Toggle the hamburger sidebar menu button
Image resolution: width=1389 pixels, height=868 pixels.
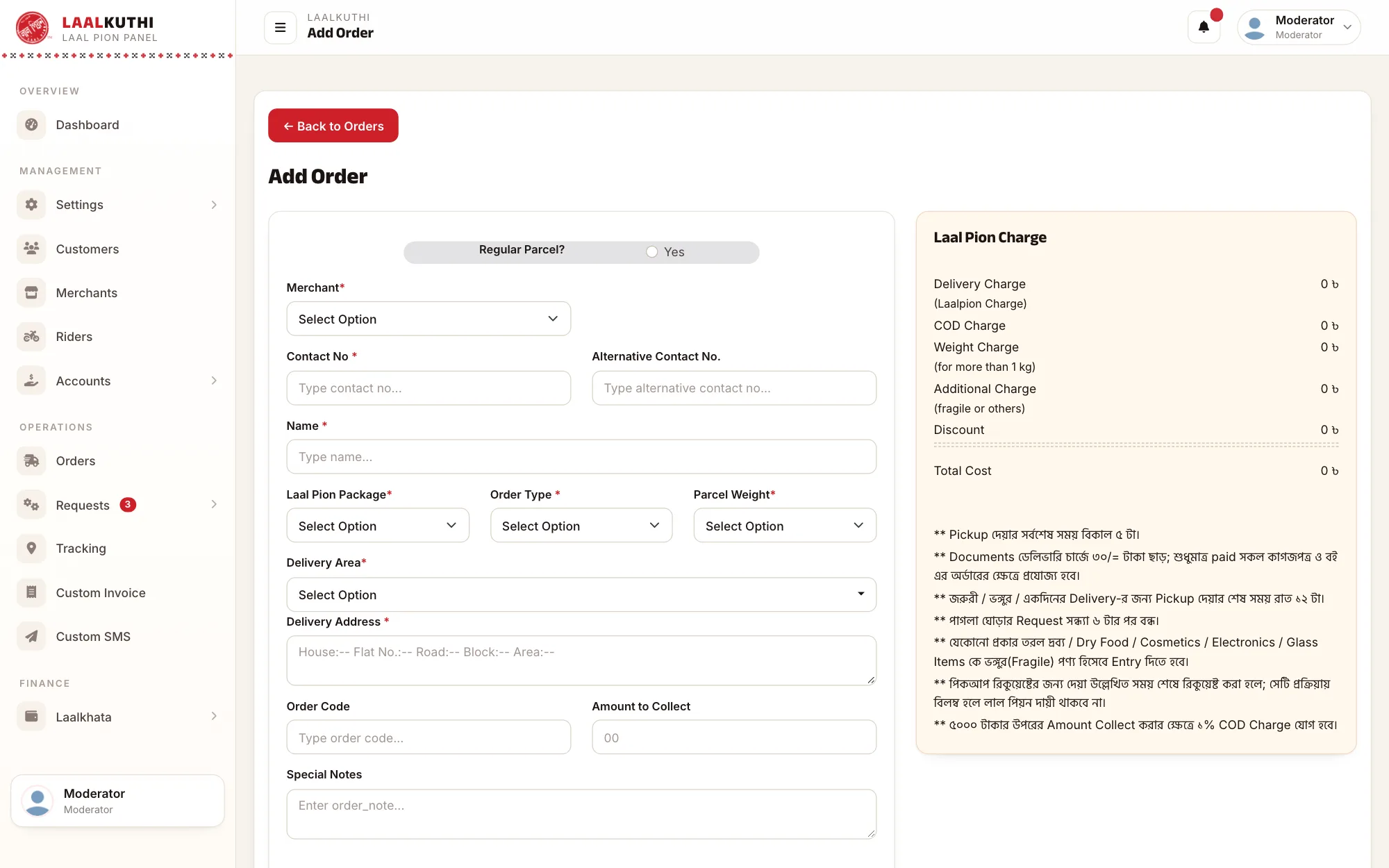tap(281, 28)
